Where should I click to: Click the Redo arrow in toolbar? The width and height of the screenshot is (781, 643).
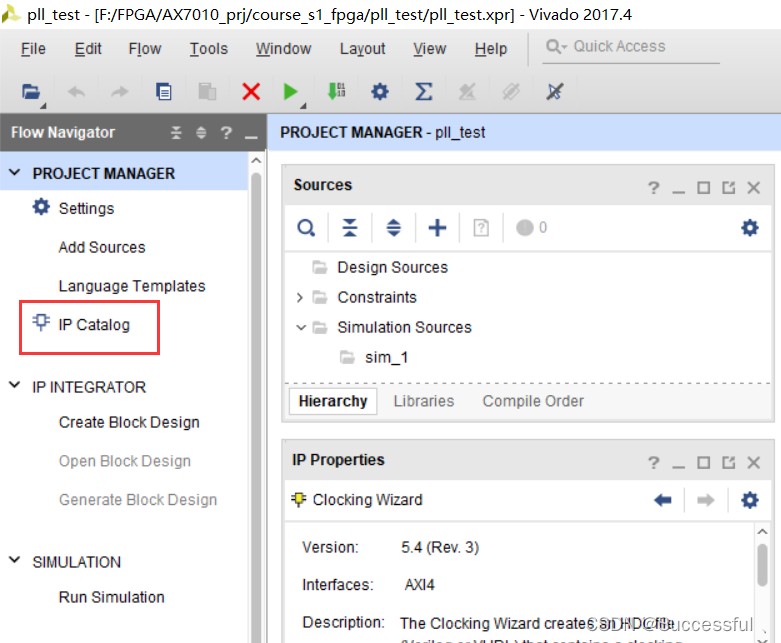pos(120,92)
